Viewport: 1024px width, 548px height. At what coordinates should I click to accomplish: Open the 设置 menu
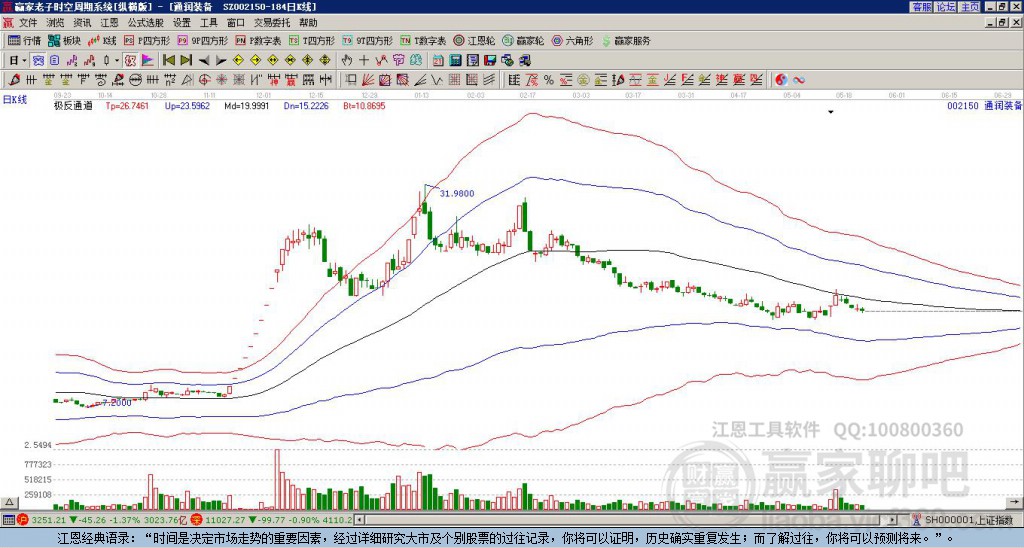click(x=182, y=23)
